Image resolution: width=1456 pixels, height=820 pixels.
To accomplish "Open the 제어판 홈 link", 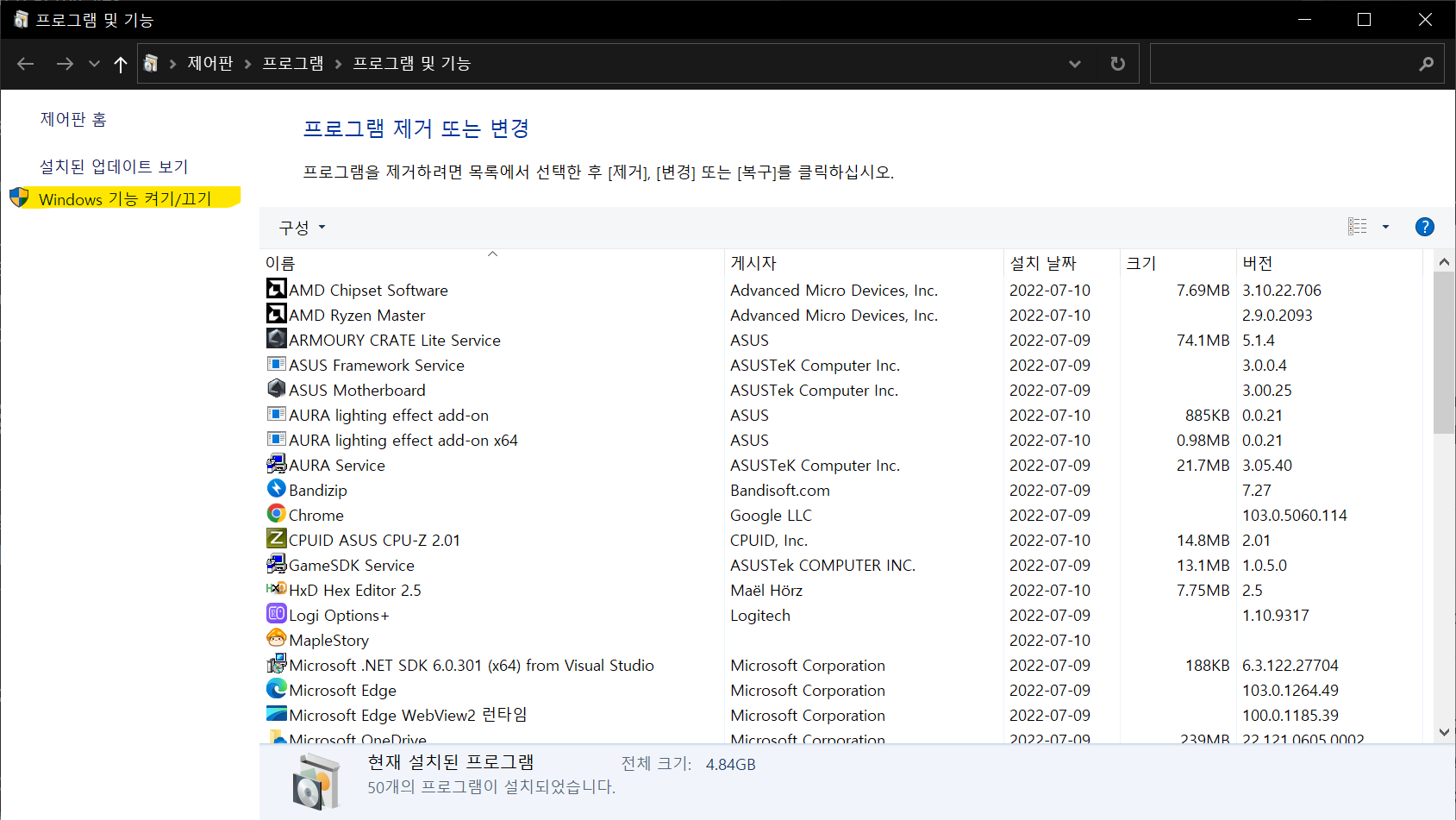I will (73, 119).
